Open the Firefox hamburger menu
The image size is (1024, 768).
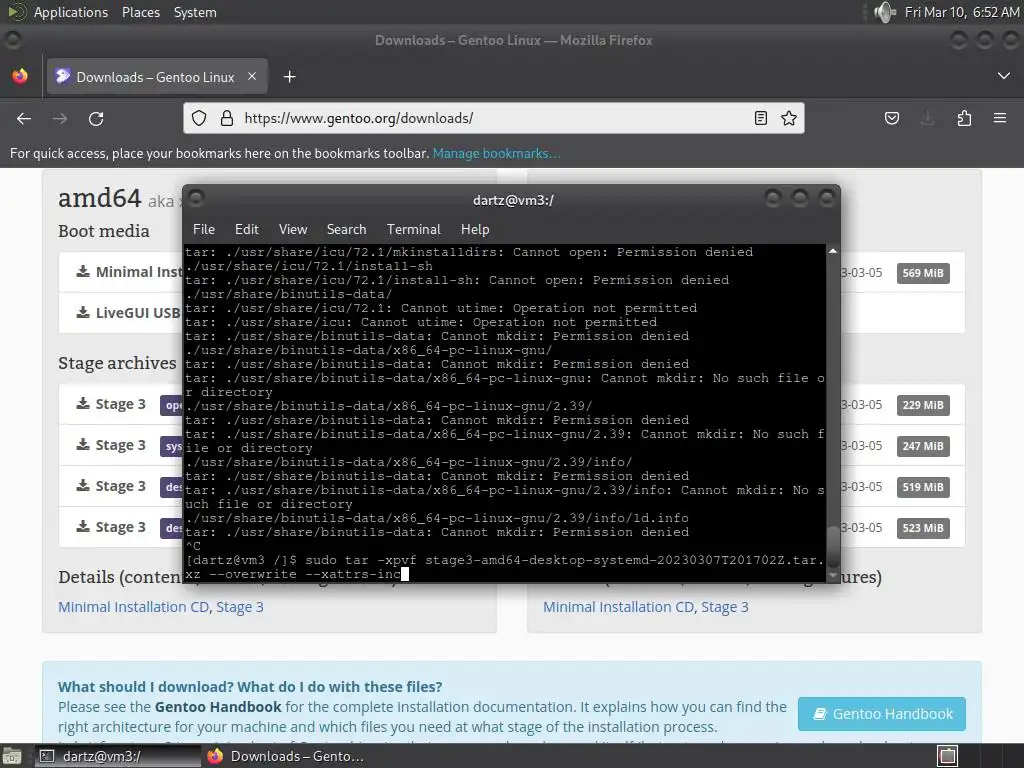click(1000, 118)
